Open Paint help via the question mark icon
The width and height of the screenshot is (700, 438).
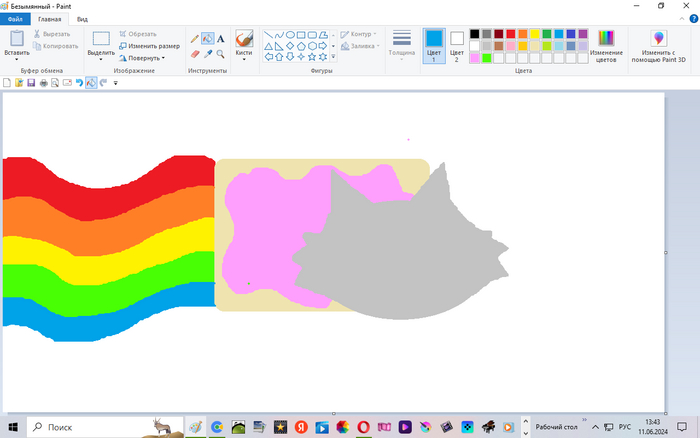(692, 19)
